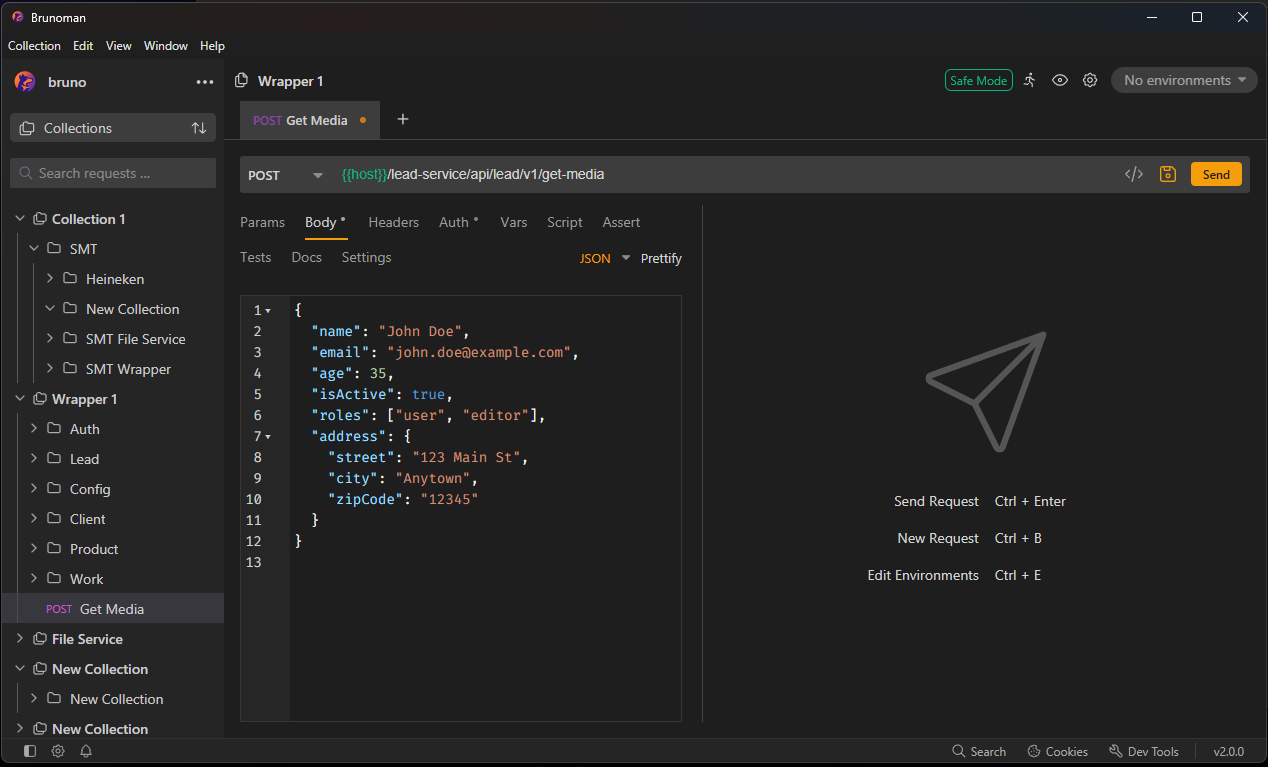Screen dimensions: 1268x767
Task: Open collection settings gear icon in header
Action: click(x=1090, y=80)
